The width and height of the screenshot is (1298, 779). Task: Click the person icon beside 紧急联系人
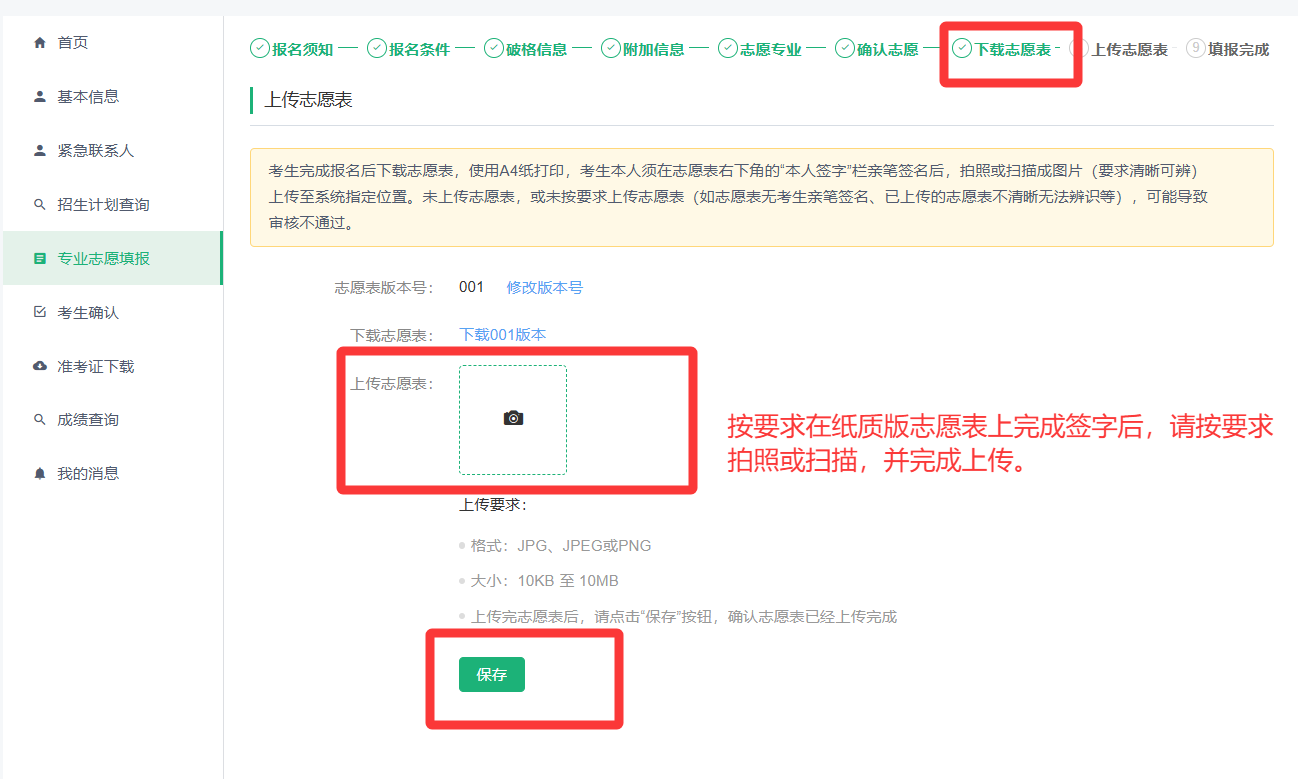click(x=40, y=151)
